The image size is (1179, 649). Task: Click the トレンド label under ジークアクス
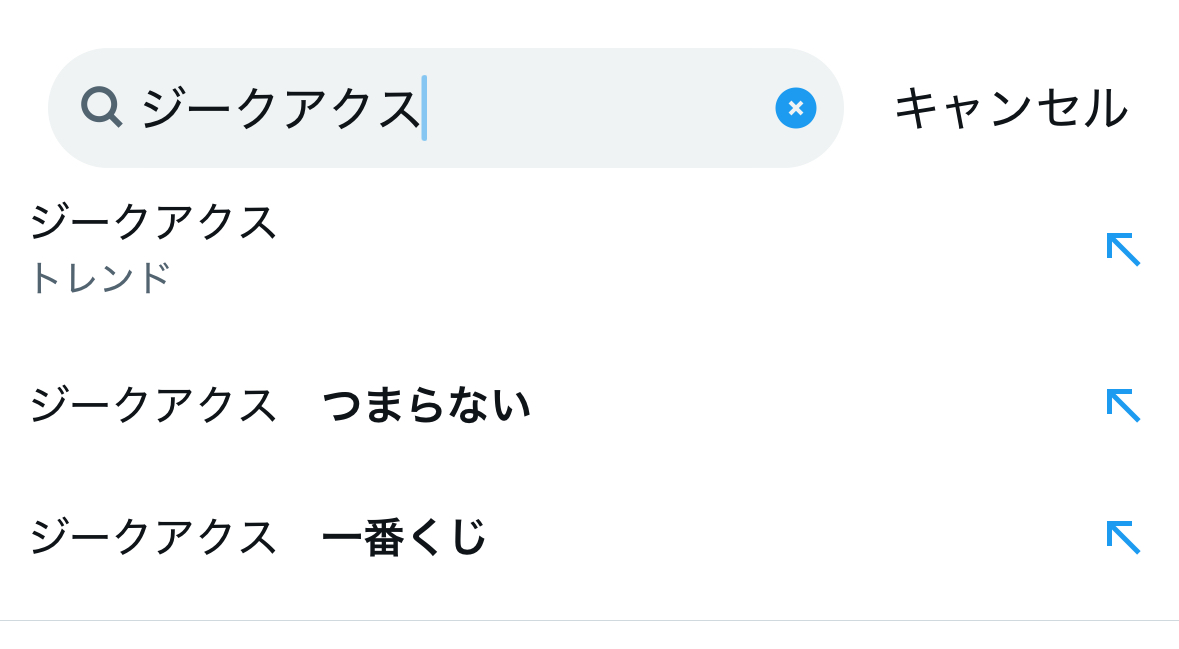100,278
